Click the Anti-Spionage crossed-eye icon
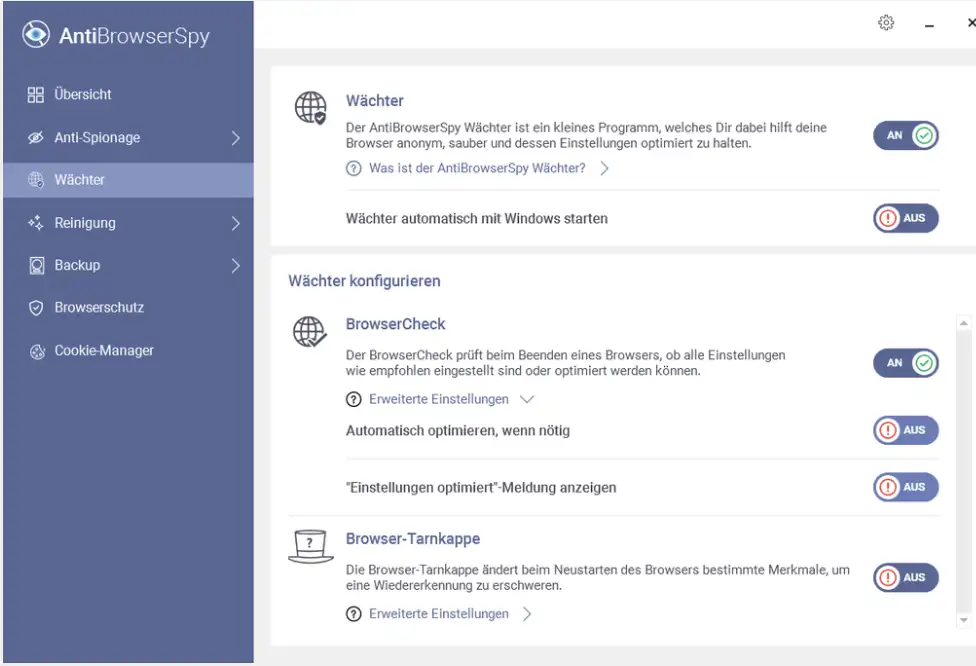This screenshot has width=976, height=666. (x=36, y=138)
